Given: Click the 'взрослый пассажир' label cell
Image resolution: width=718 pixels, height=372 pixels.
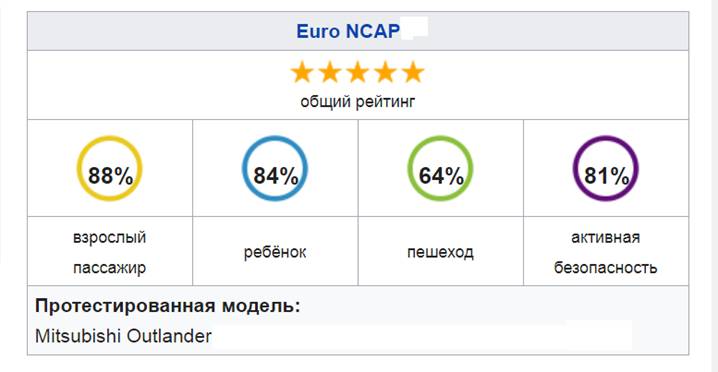Looking at the screenshot, I should 110,251.
